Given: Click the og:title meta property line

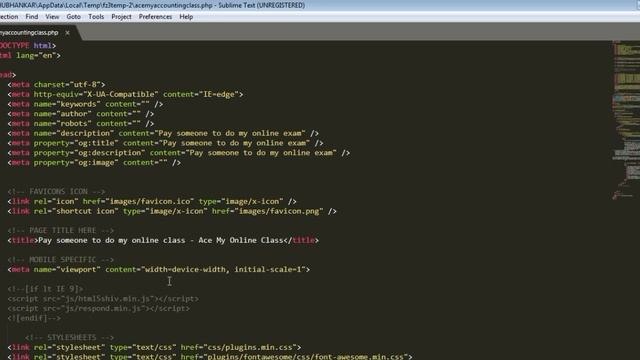Looking at the screenshot, I should pos(165,143).
